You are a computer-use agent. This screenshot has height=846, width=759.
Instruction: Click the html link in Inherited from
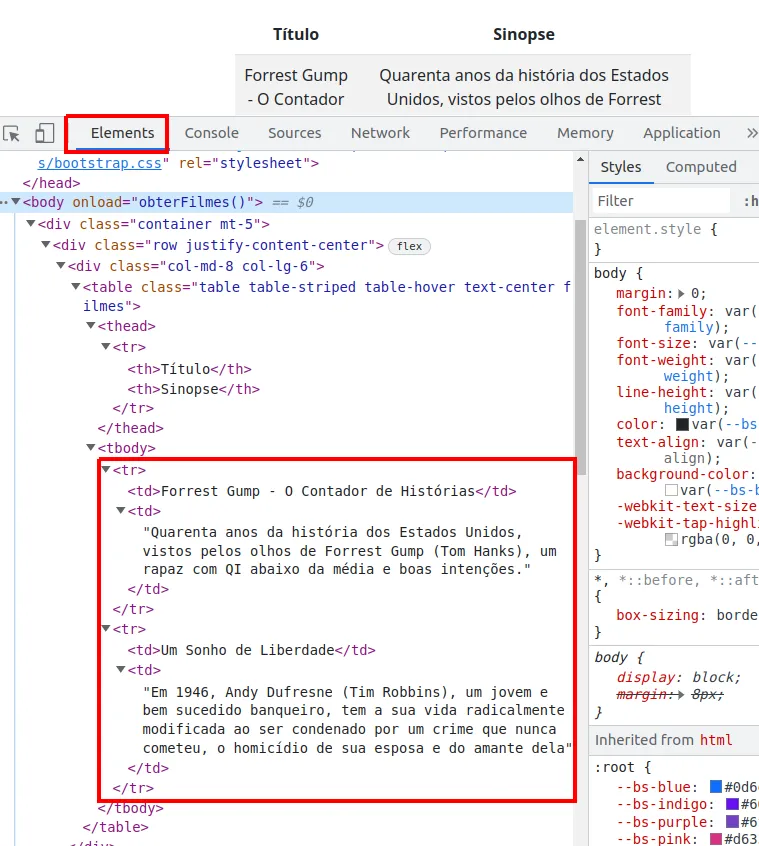tap(716, 740)
